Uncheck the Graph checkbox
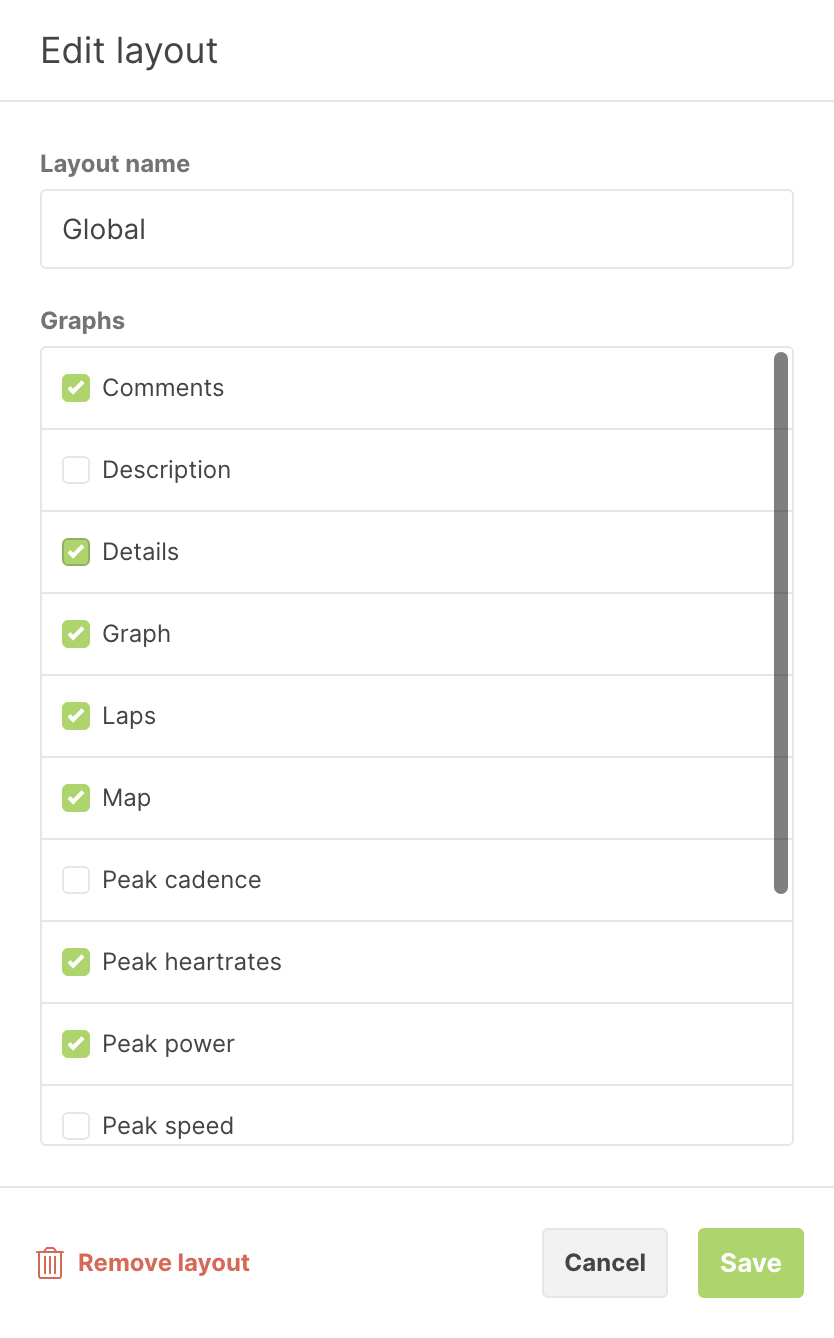The width and height of the screenshot is (834, 1338). click(x=76, y=634)
